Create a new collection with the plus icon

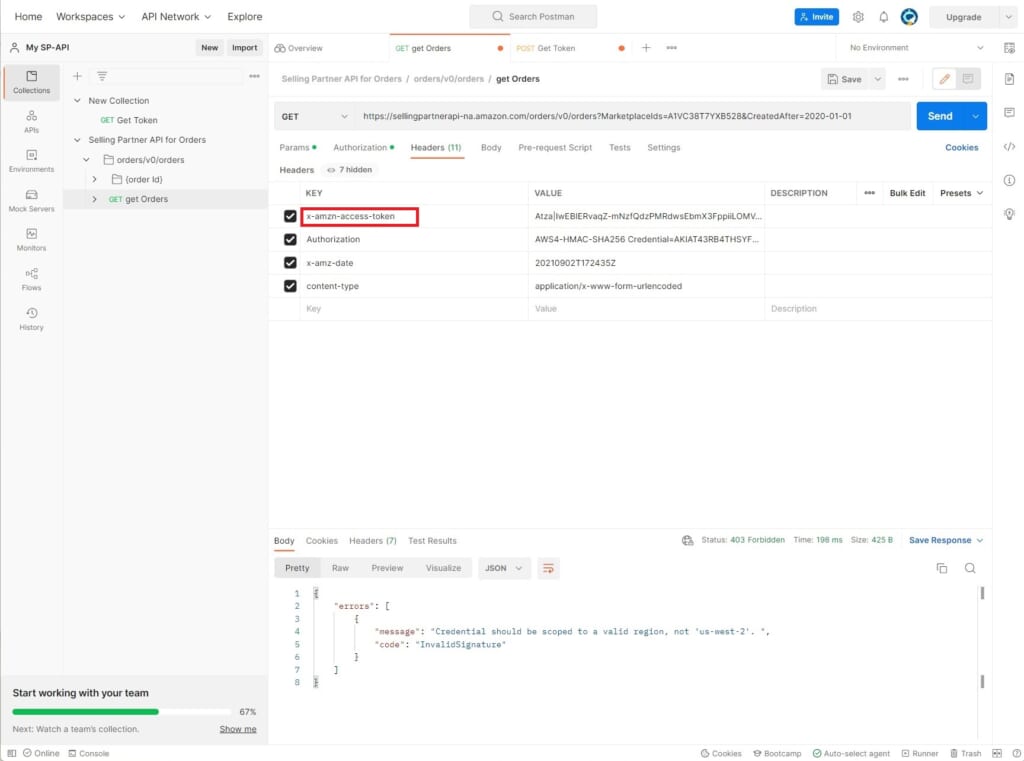(x=77, y=76)
